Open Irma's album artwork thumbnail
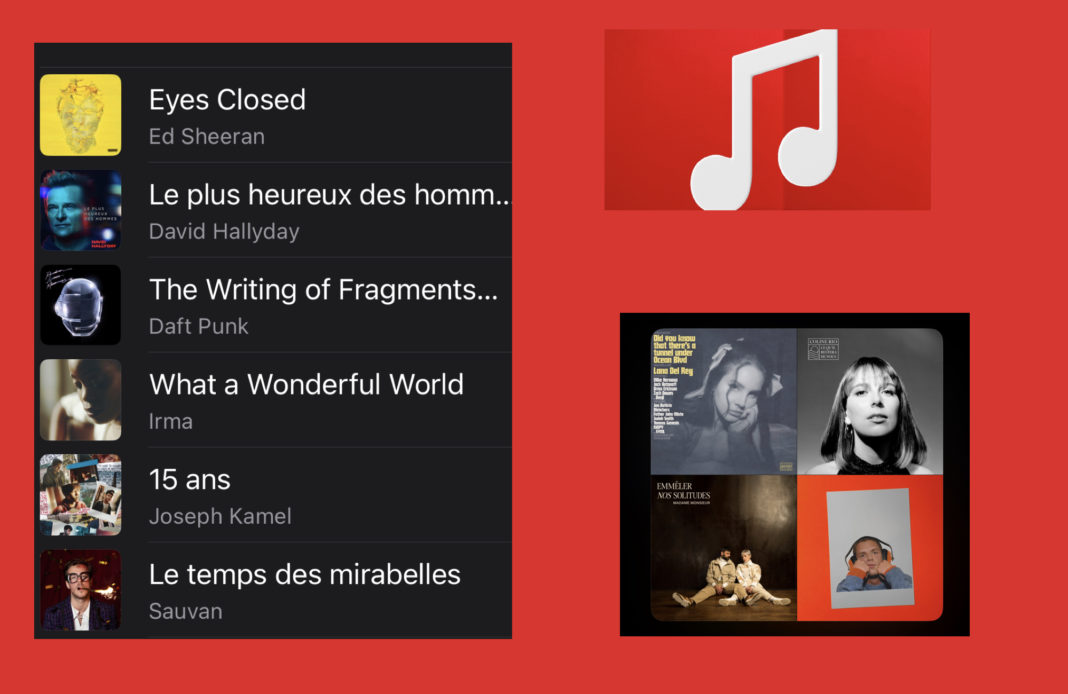 (80, 400)
